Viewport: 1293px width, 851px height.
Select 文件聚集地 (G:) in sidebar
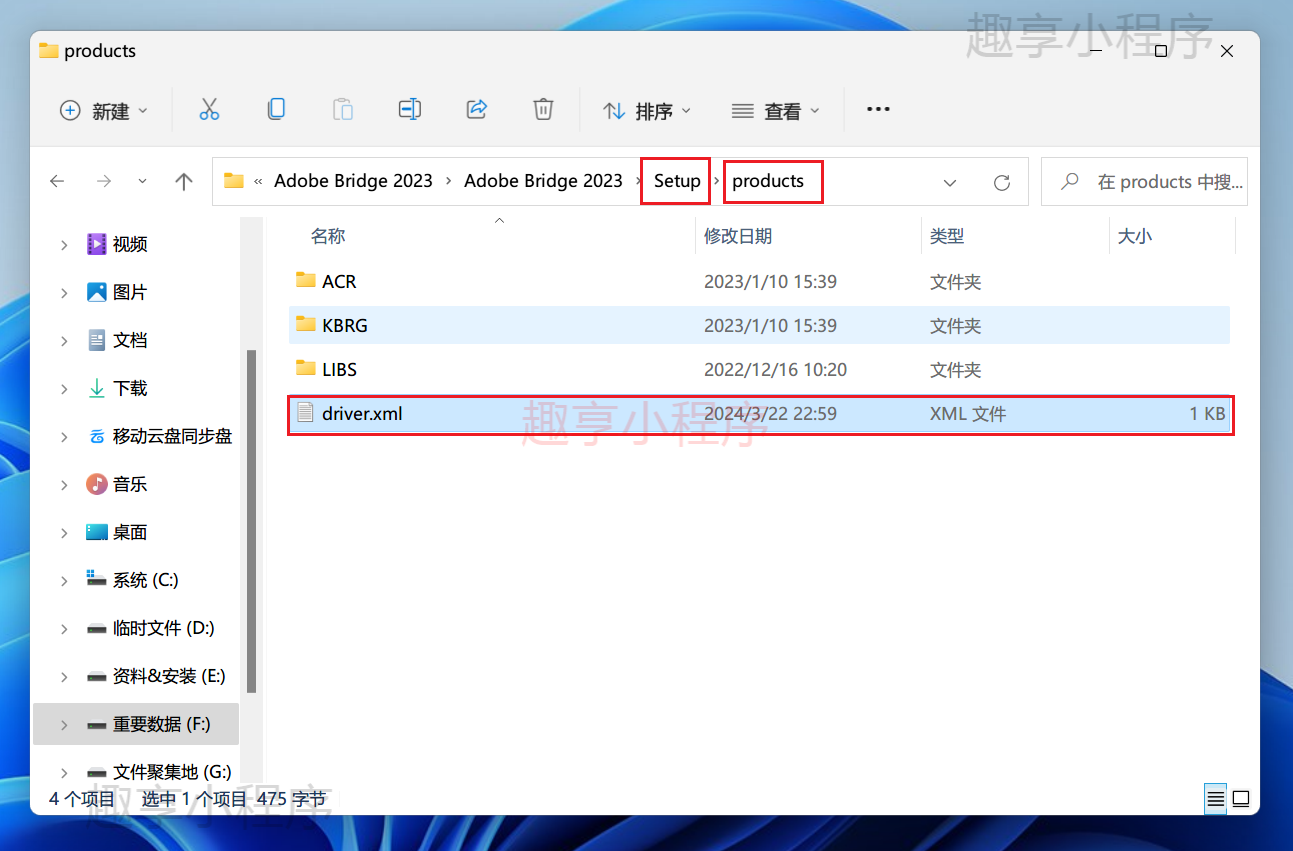point(172,772)
